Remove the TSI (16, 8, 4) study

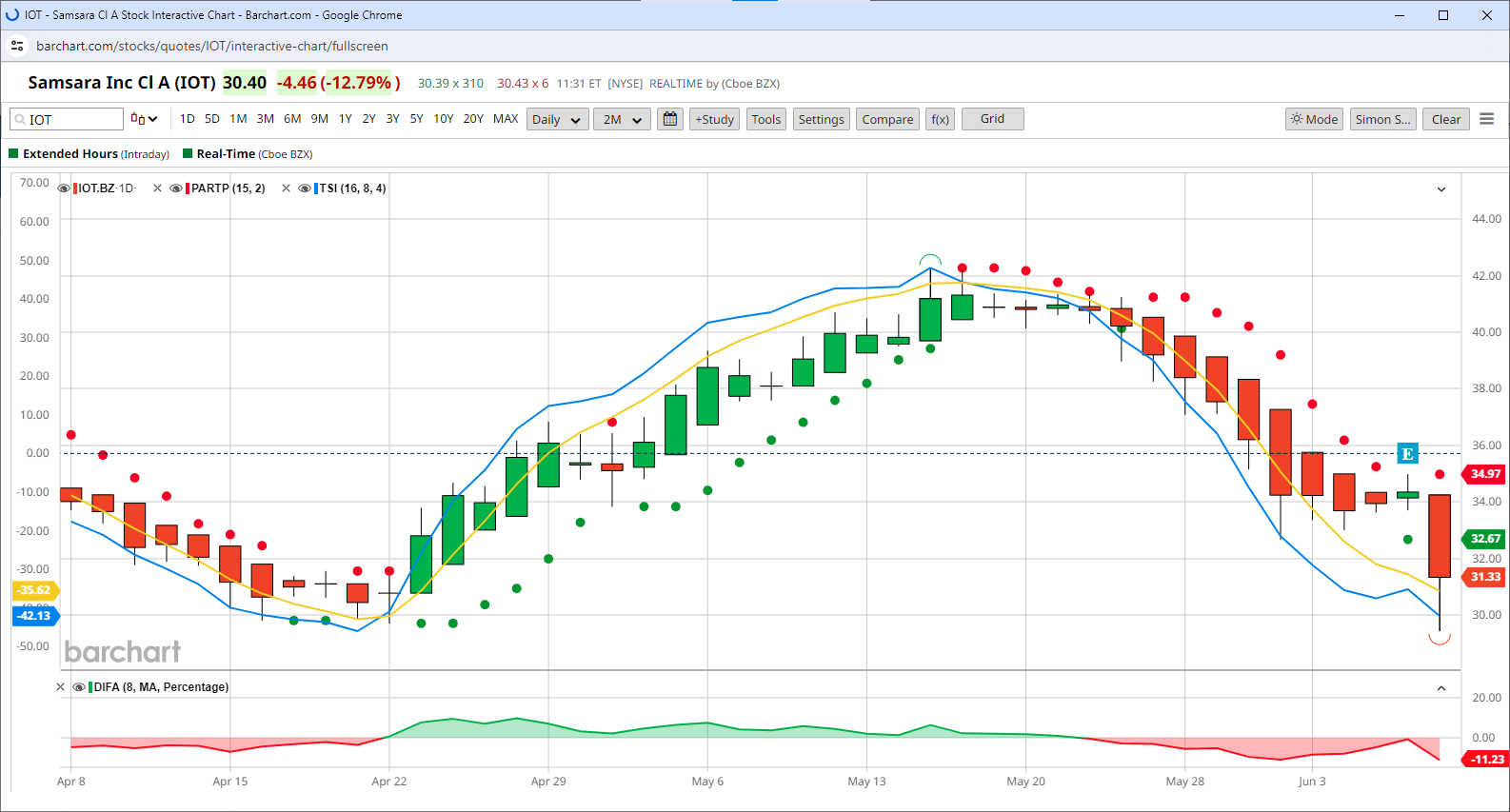[x=286, y=188]
